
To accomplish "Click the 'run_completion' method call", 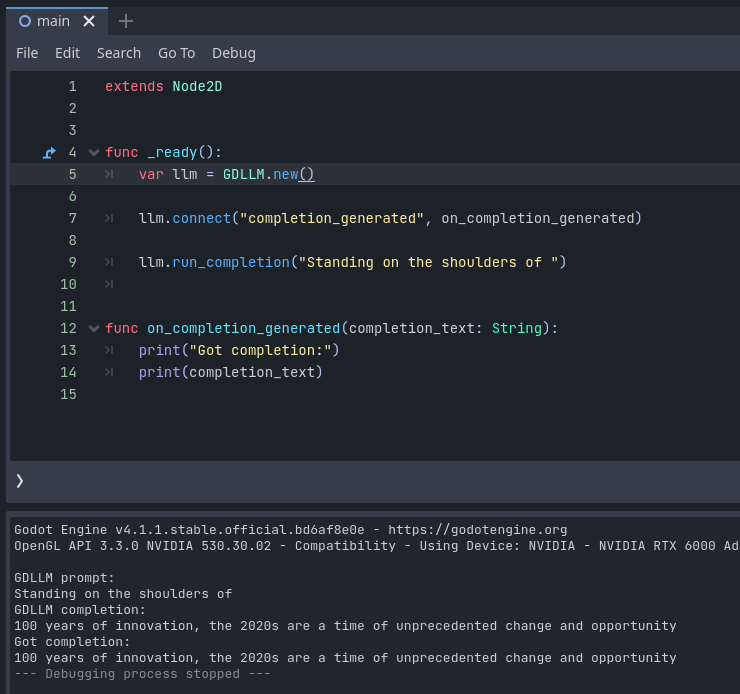I will click(x=231, y=262).
